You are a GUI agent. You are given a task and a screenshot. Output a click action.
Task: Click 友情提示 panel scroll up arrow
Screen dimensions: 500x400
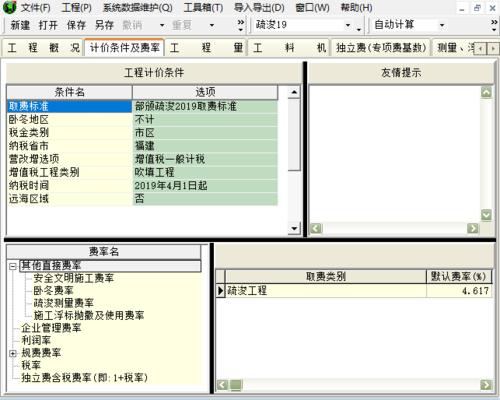[x=486, y=92]
